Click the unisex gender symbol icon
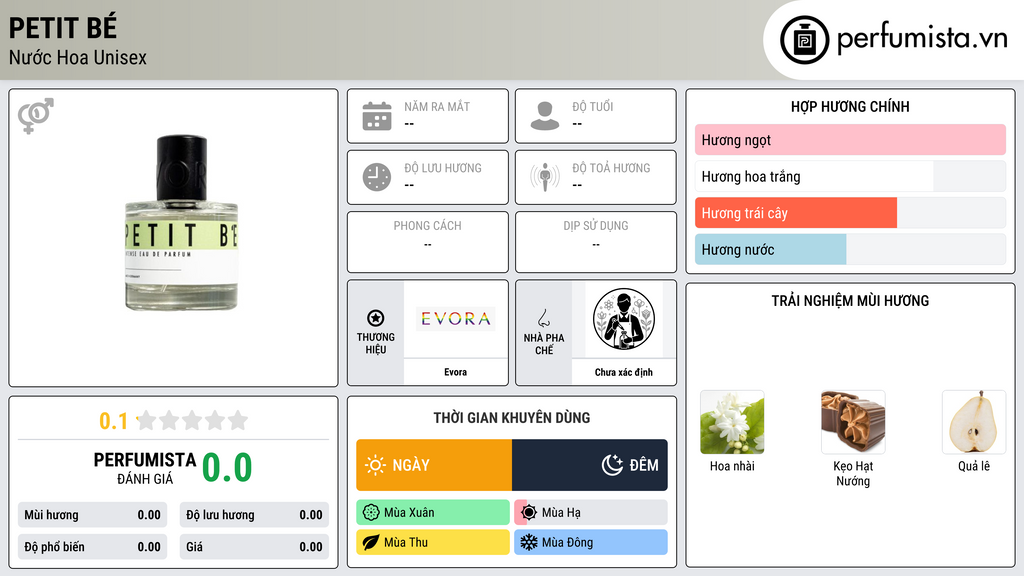 pyautogui.click(x=36, y=116)
